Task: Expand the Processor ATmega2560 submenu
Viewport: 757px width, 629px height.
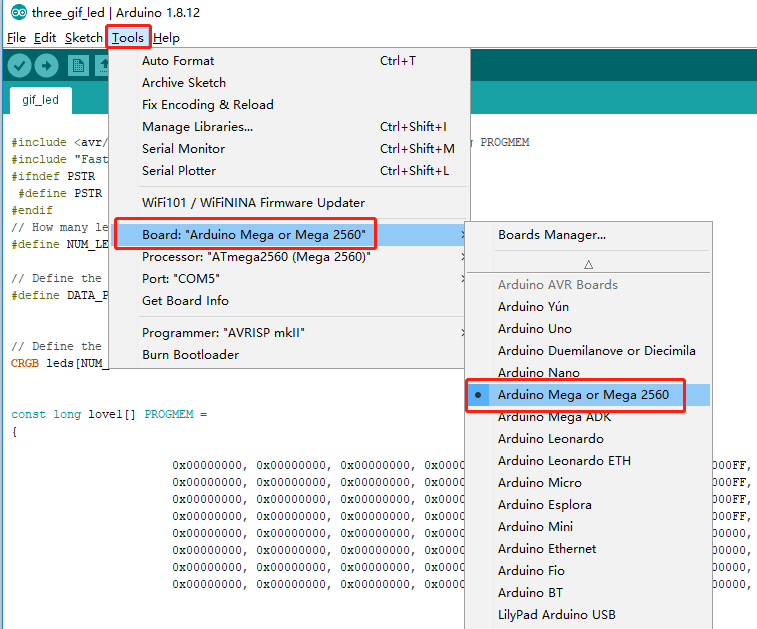Action: pos(256,257)
